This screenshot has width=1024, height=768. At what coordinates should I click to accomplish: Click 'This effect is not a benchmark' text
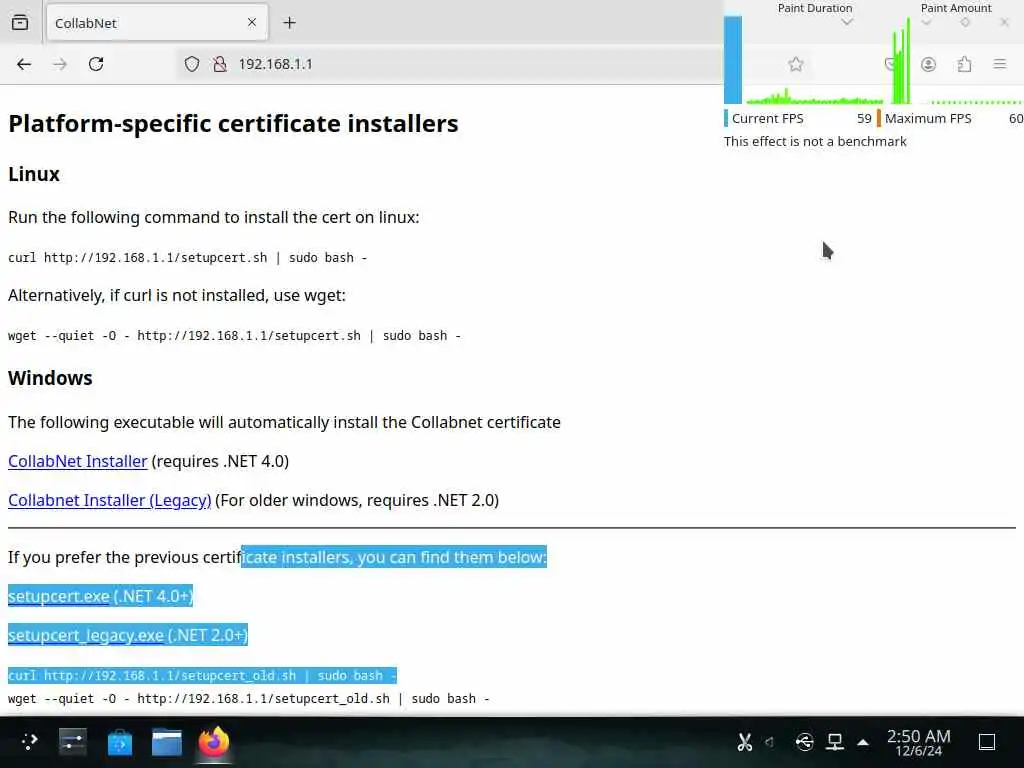pyautogui.click(x=815, y=141)
